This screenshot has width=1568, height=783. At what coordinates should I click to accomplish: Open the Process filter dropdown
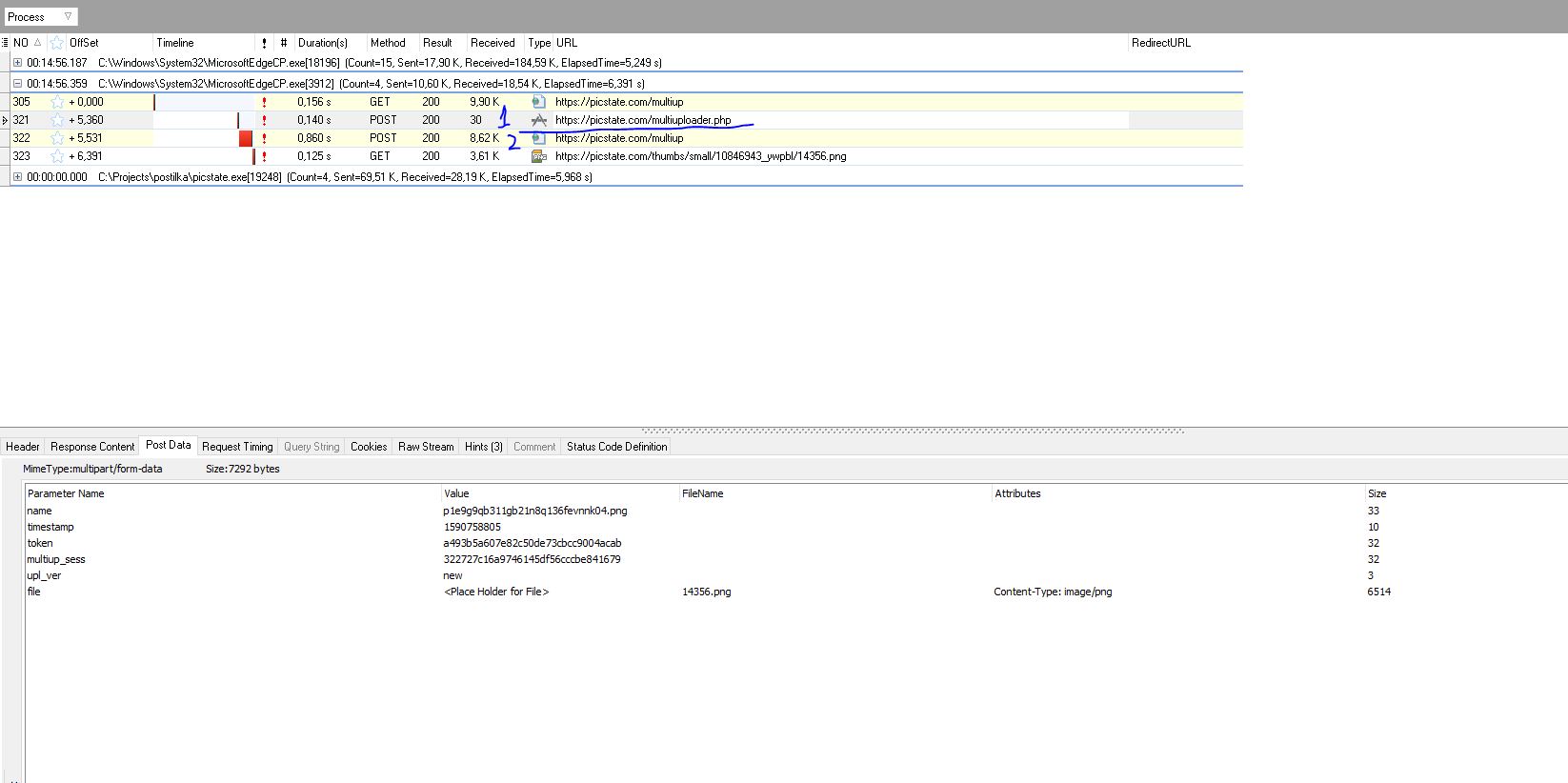coord(68,17)
